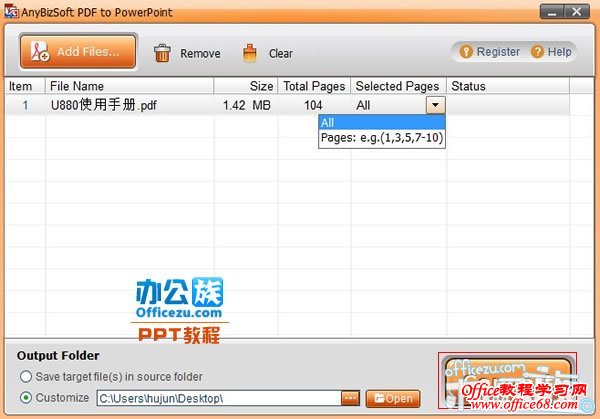Click the Total Pages column header
Image resolution: width=600 pixels, height=419 pixels.
pos(314,86)
